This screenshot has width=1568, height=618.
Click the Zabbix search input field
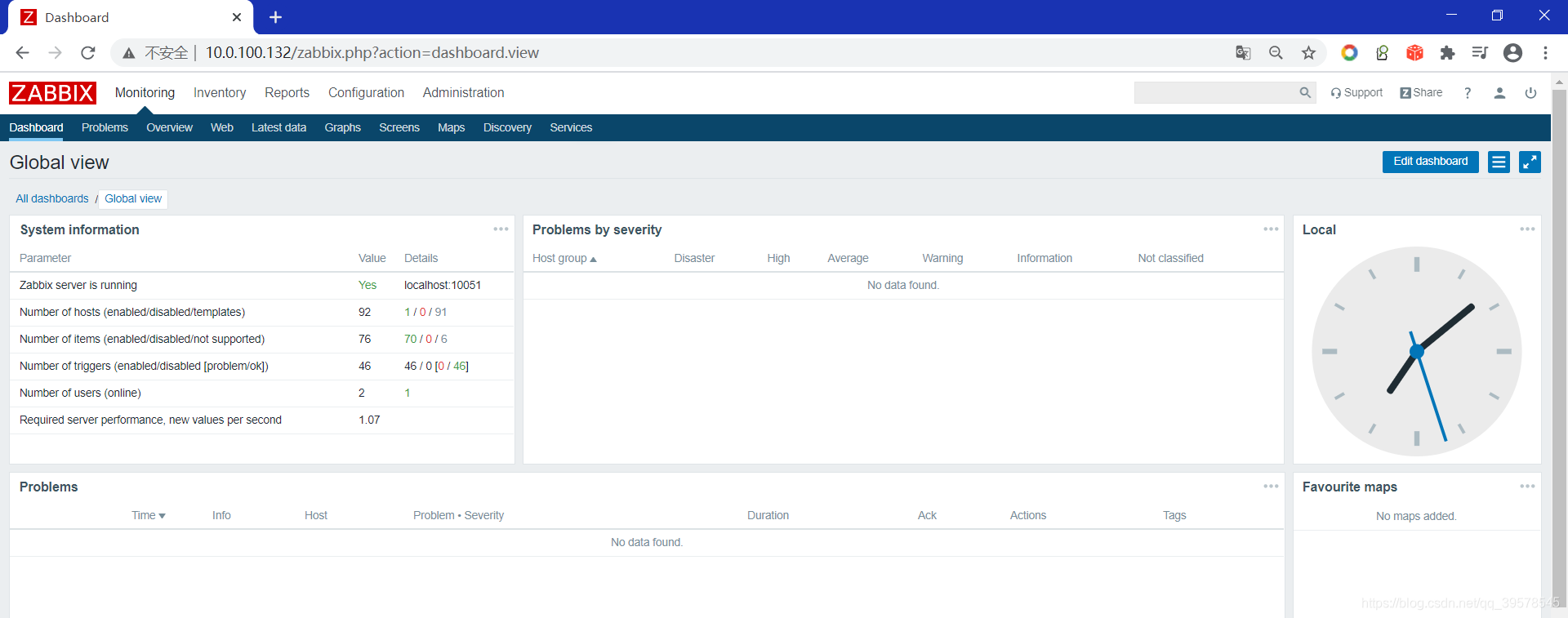pos(1214,93)
